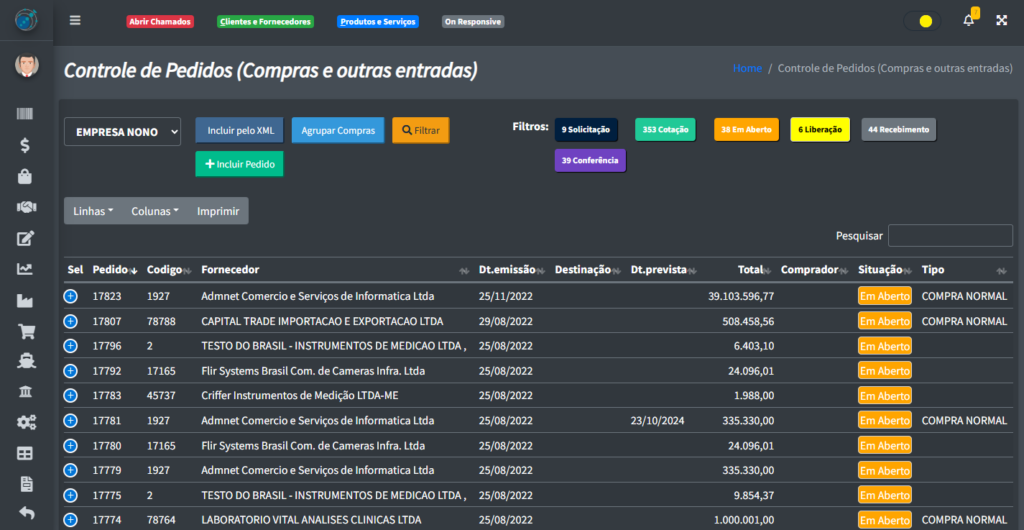Image resolution: width=1024 pixels, height=530 pixels.
Task: Click the handshake icon in sidebar
Action: coord(26,207)
